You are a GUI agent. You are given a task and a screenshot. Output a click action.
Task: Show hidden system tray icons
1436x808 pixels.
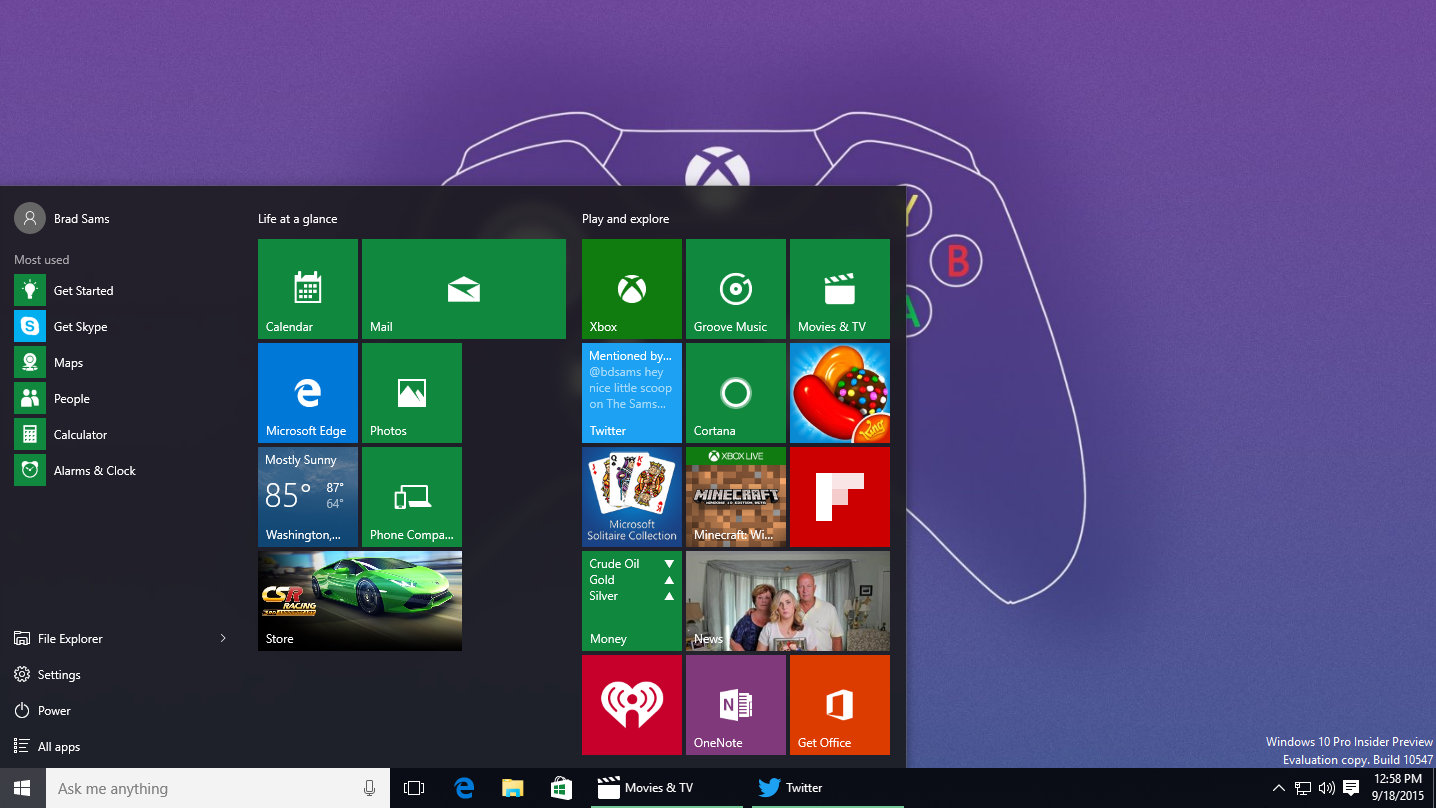point(1278,788)
